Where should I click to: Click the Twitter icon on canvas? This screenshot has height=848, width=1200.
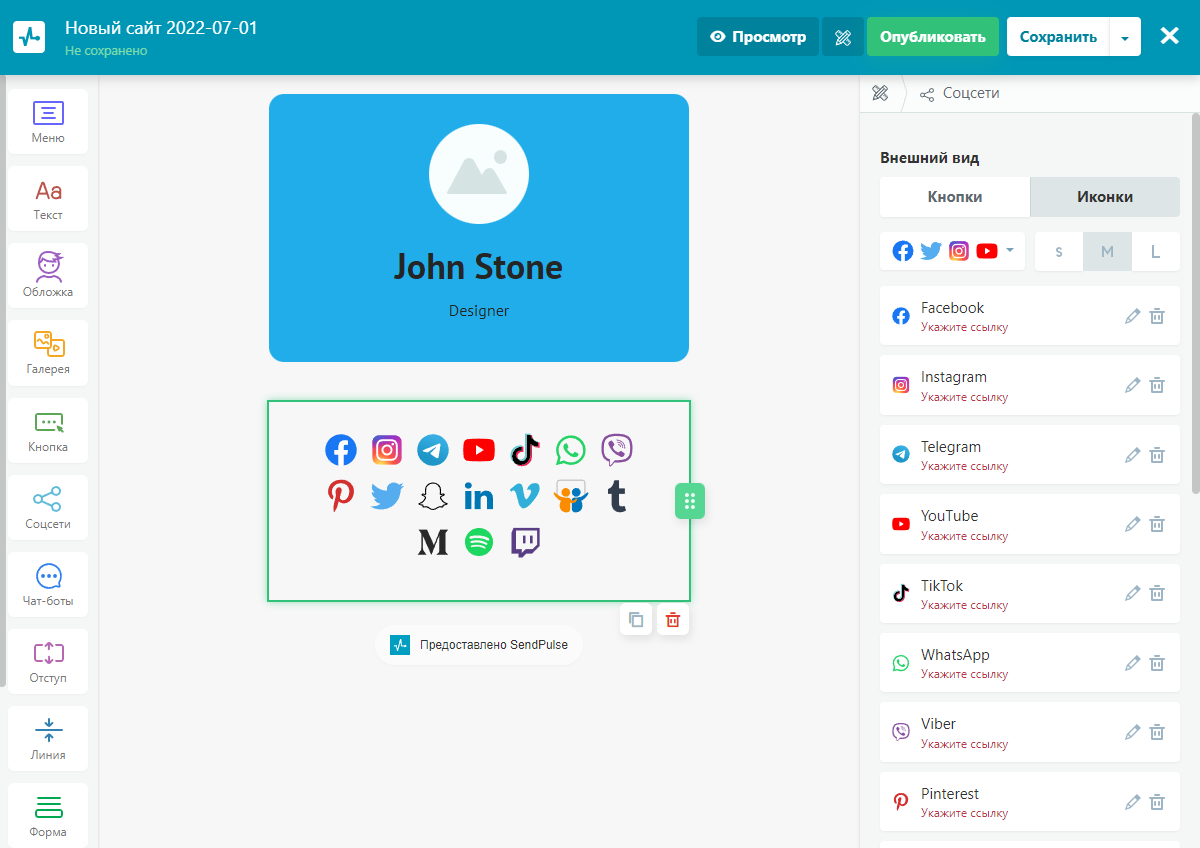[x=387, y=496]
